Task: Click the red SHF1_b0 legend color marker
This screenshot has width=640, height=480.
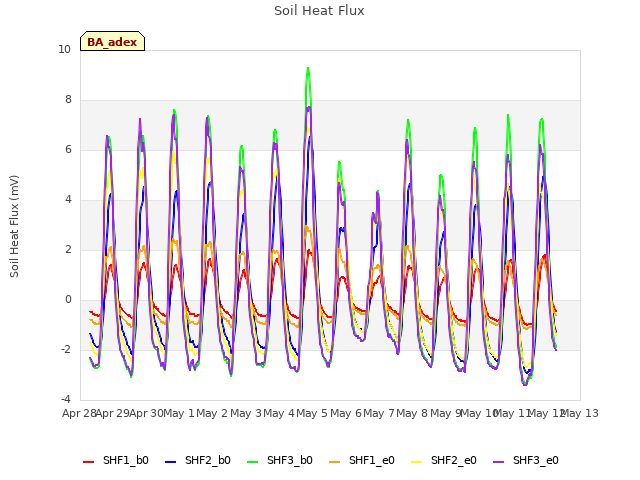Action: [89, 462]
